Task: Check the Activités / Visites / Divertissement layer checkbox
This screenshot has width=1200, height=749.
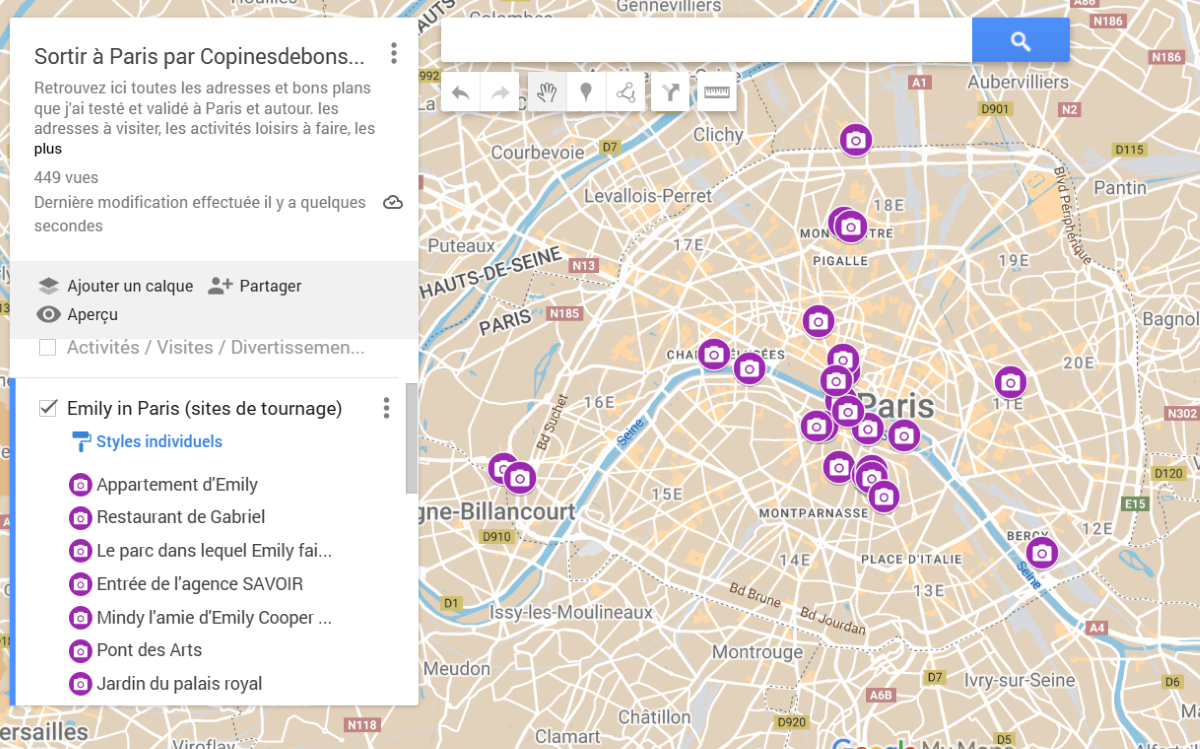Action: pos(47,348)
